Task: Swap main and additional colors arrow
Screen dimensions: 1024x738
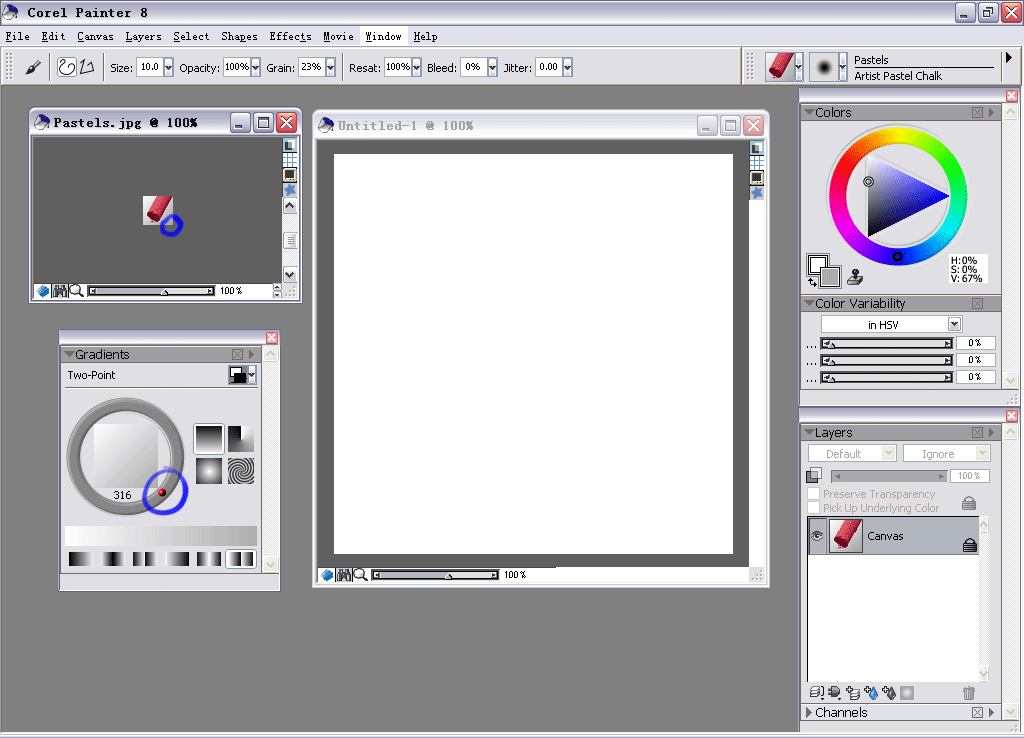Action: pyautogui.click(x=812, y=282)
